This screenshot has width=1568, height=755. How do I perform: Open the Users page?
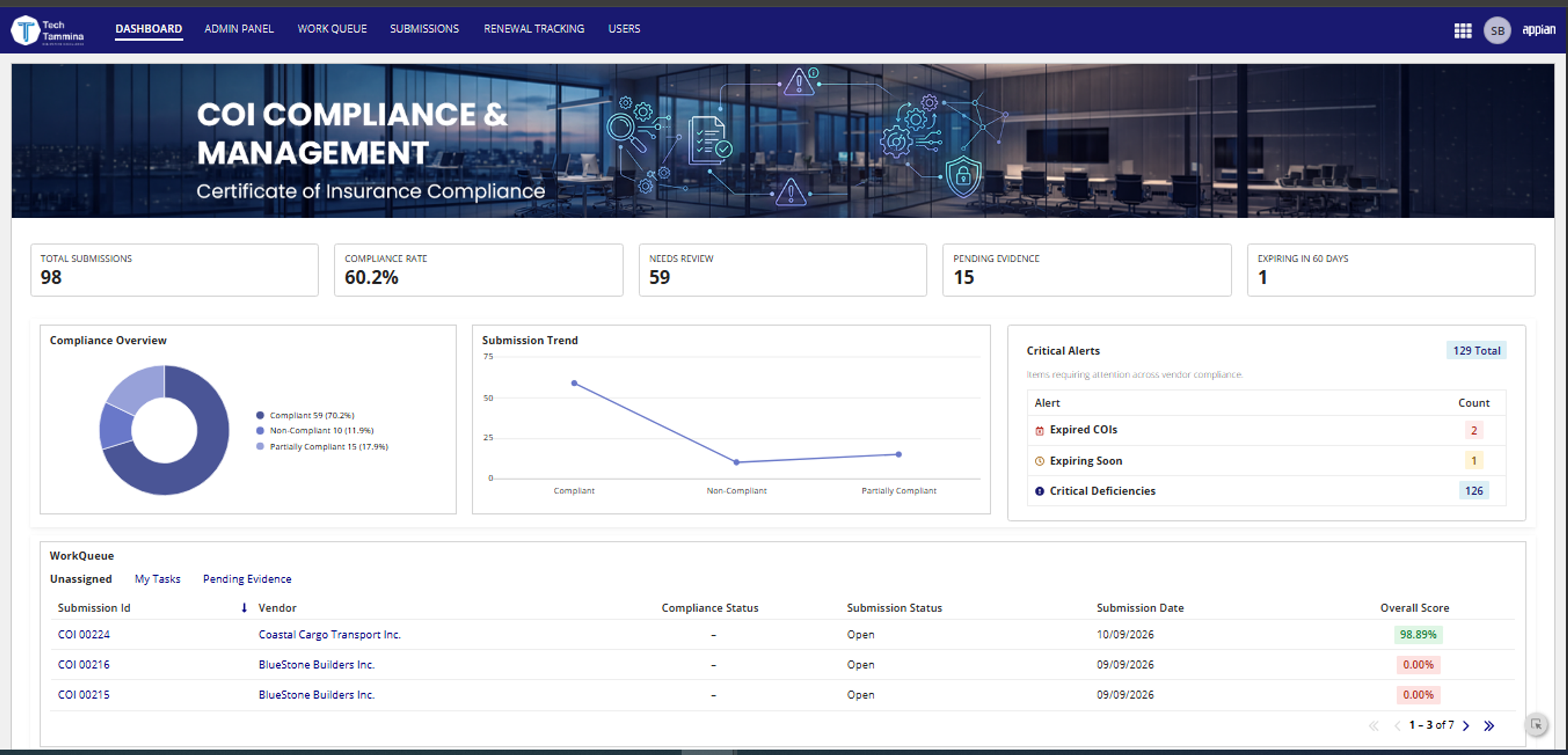[x=624, y=29]
